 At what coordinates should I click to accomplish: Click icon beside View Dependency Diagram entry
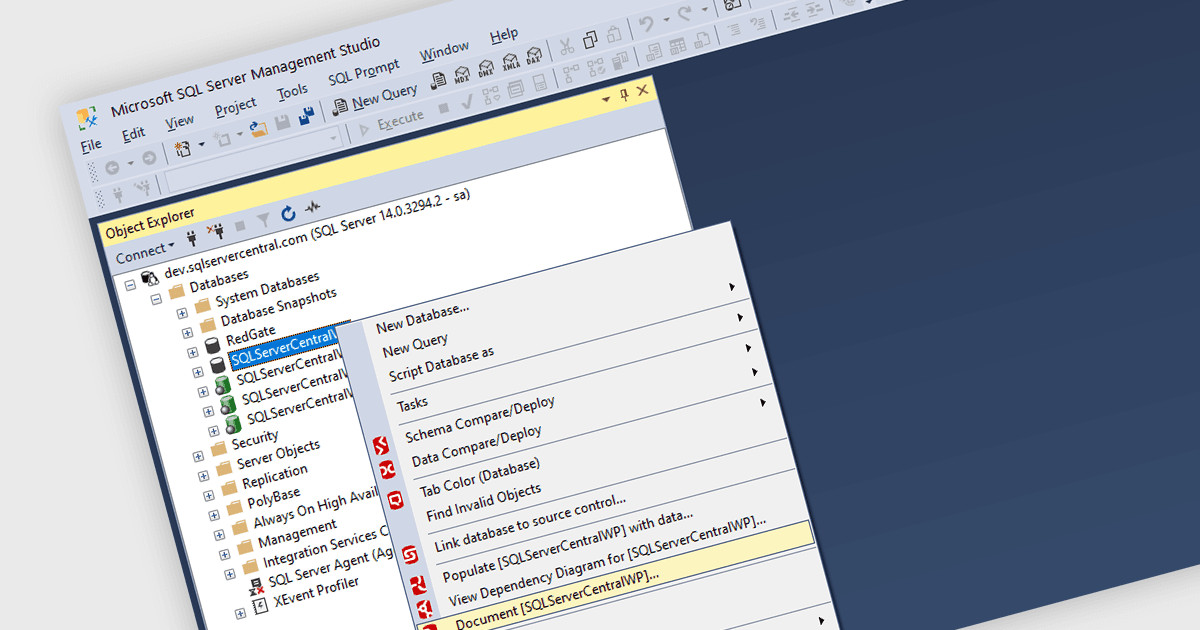[424, 608]
